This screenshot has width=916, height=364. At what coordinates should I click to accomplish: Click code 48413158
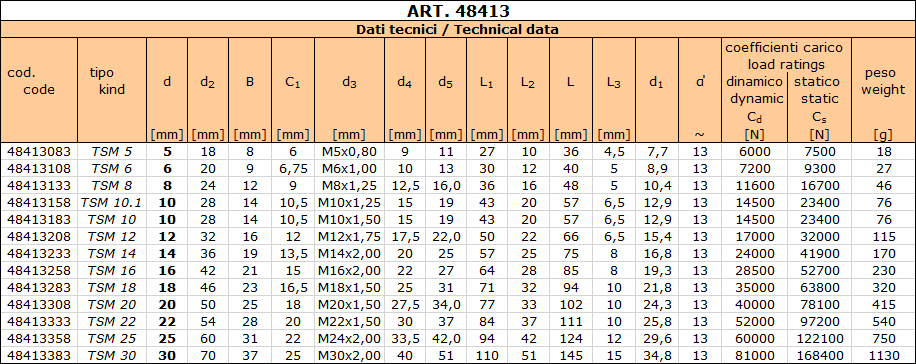(x=39, y=203)
